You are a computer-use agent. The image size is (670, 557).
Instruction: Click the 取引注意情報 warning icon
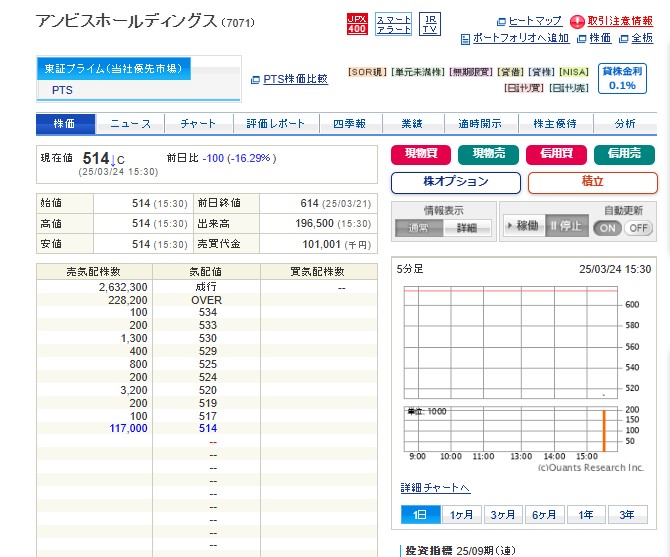[x=577, y=21]
